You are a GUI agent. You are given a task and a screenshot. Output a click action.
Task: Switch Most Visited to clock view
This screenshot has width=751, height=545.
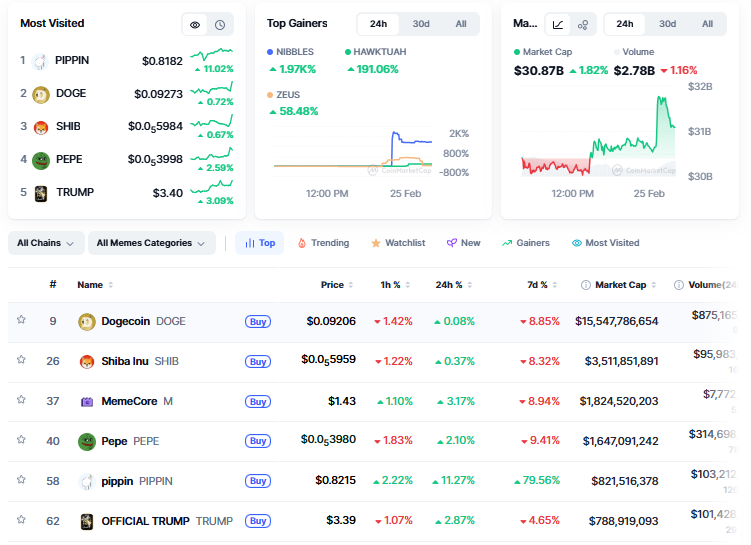tap(220, 25)
